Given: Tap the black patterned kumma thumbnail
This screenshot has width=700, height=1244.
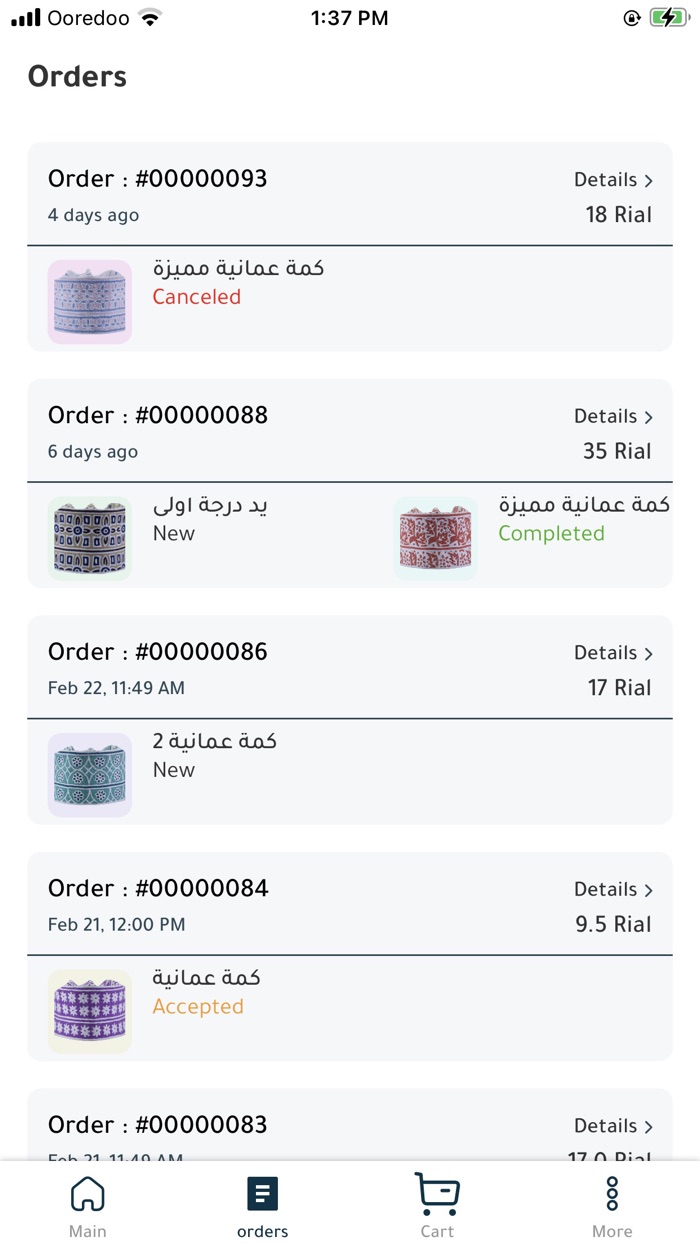Looking at the screenshot, I should click(x=90, y=538).
